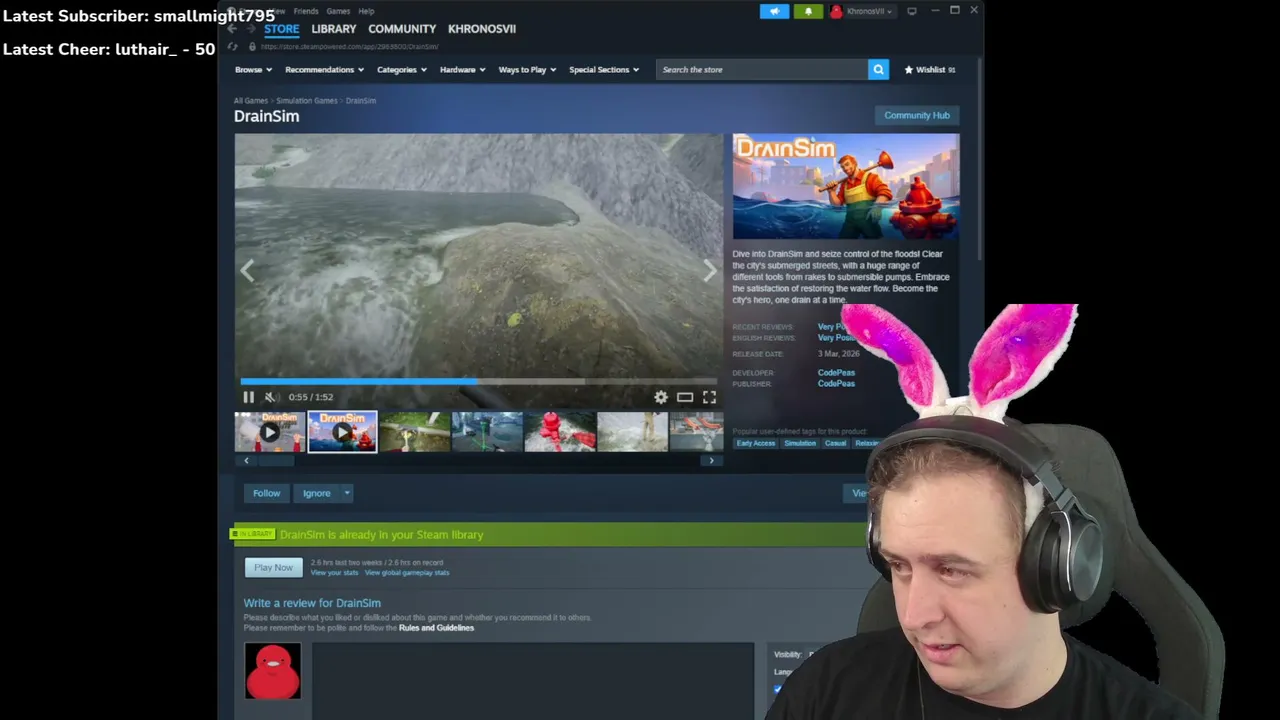Click the KhronosVII profile avatar in title bar
1280x720 pixels.
(x=836, y=11)
